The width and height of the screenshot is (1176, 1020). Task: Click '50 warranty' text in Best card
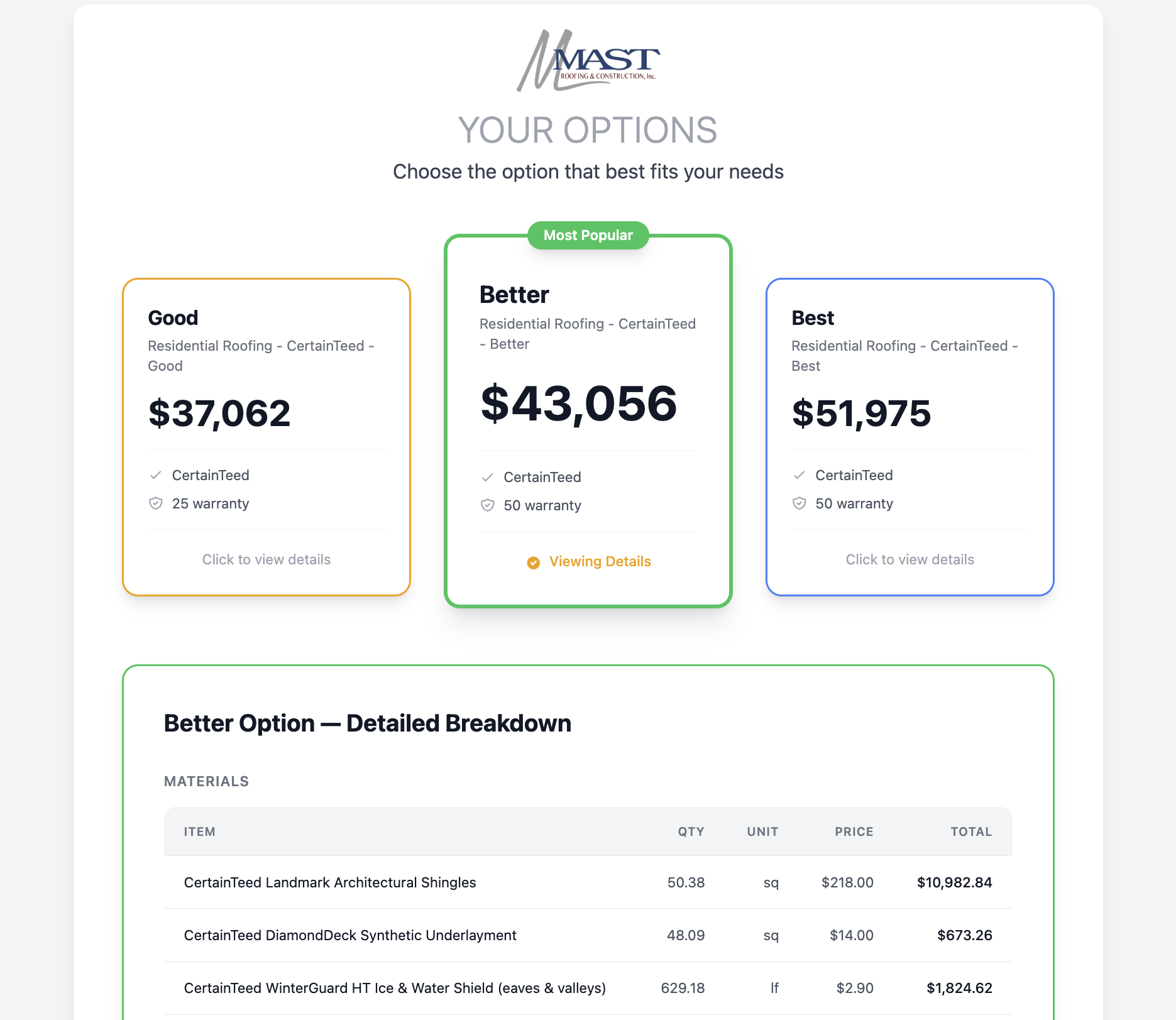pyautogui.click(x=854, y=503)
